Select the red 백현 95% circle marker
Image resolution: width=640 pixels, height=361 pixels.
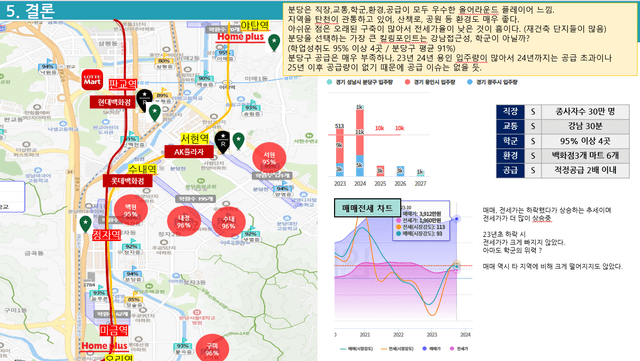tap(131, 210)
